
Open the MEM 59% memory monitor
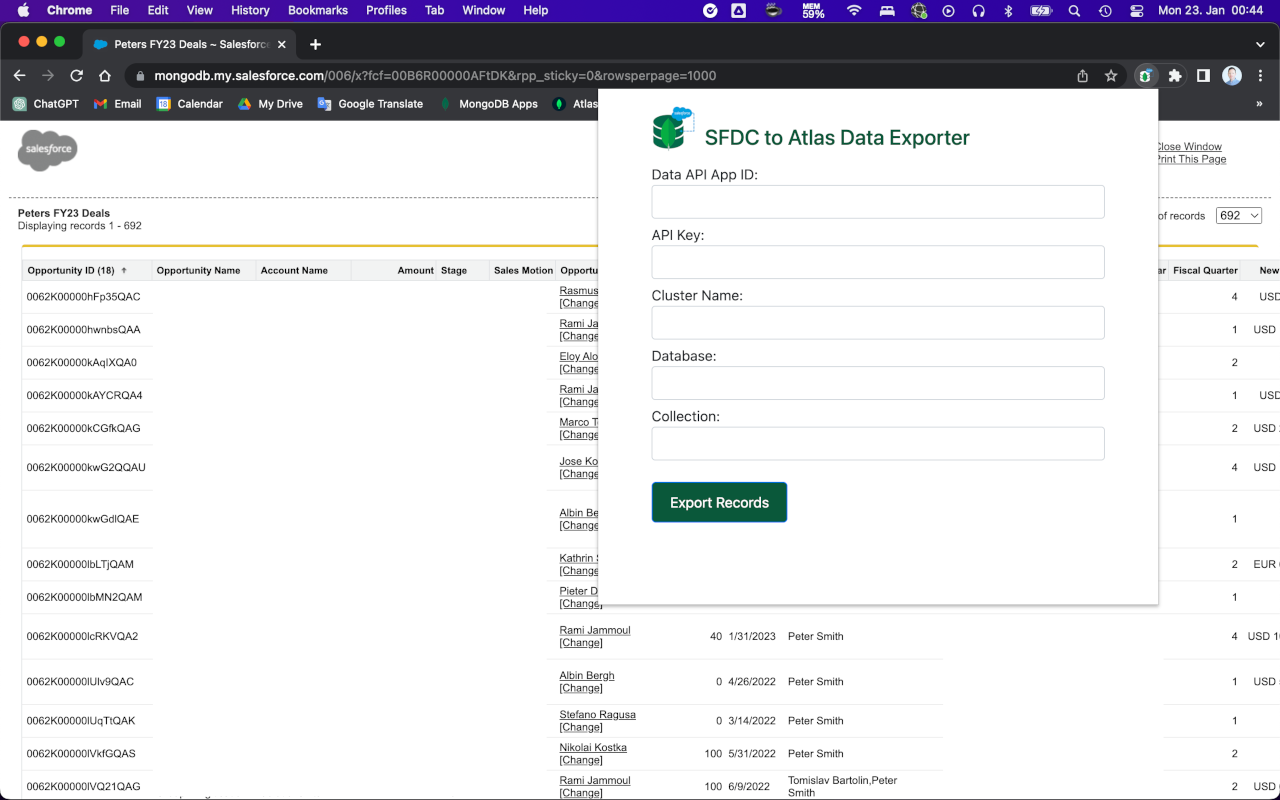point(813,10)
